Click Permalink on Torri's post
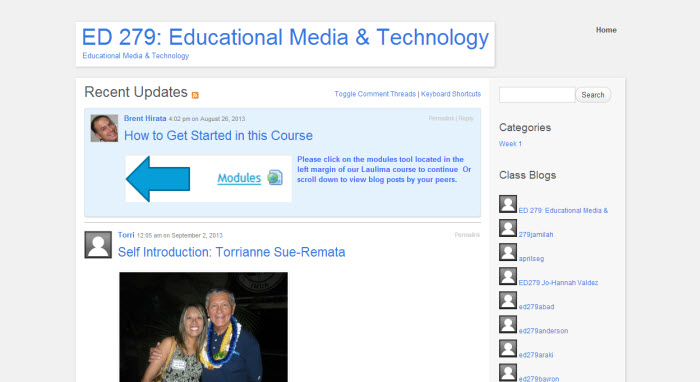Viewport: 700px width, 382px height. (x=467, y=235)
